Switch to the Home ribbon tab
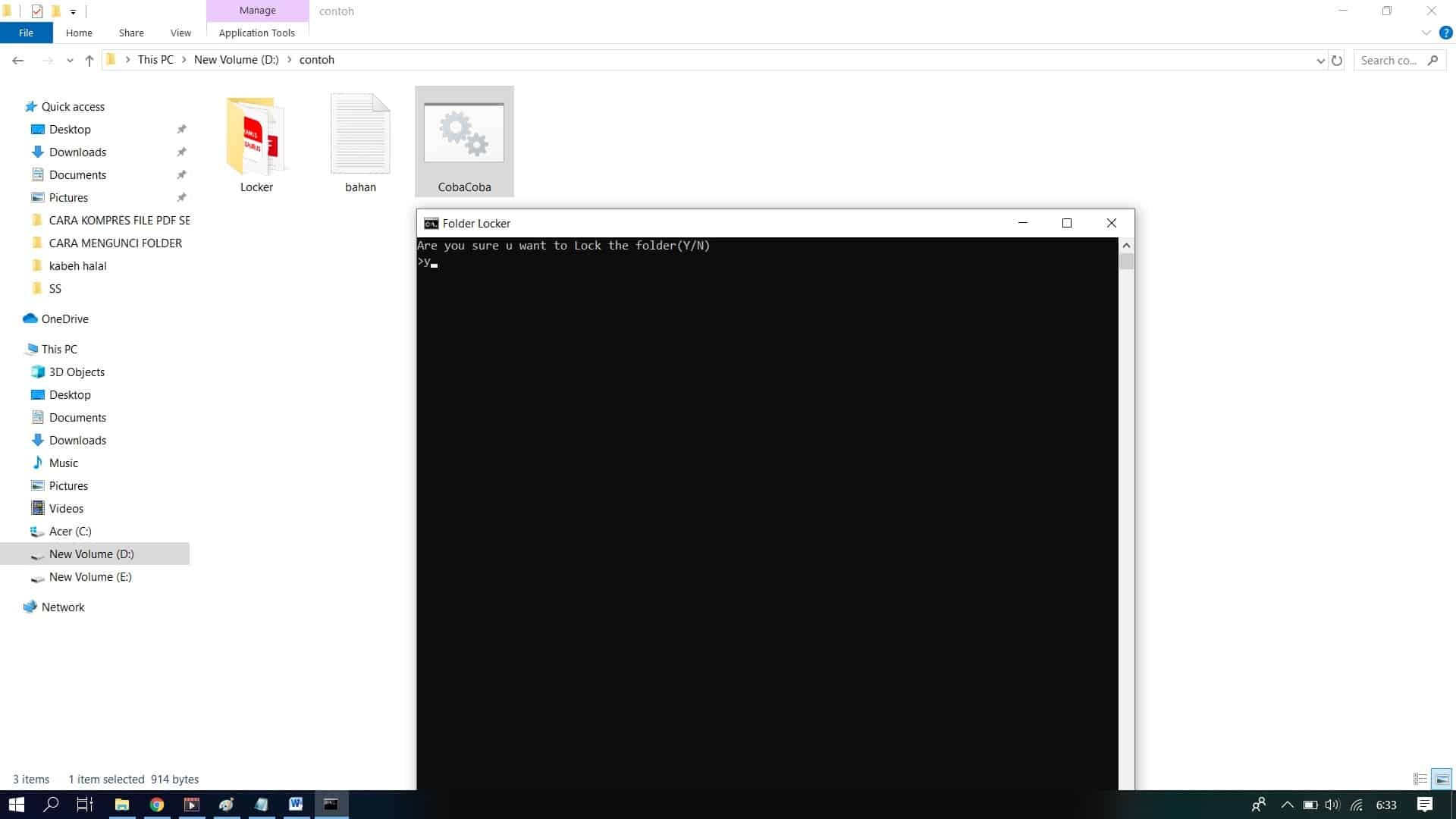This screenshot has width=1456, height=819. click(x=79, y=33)
